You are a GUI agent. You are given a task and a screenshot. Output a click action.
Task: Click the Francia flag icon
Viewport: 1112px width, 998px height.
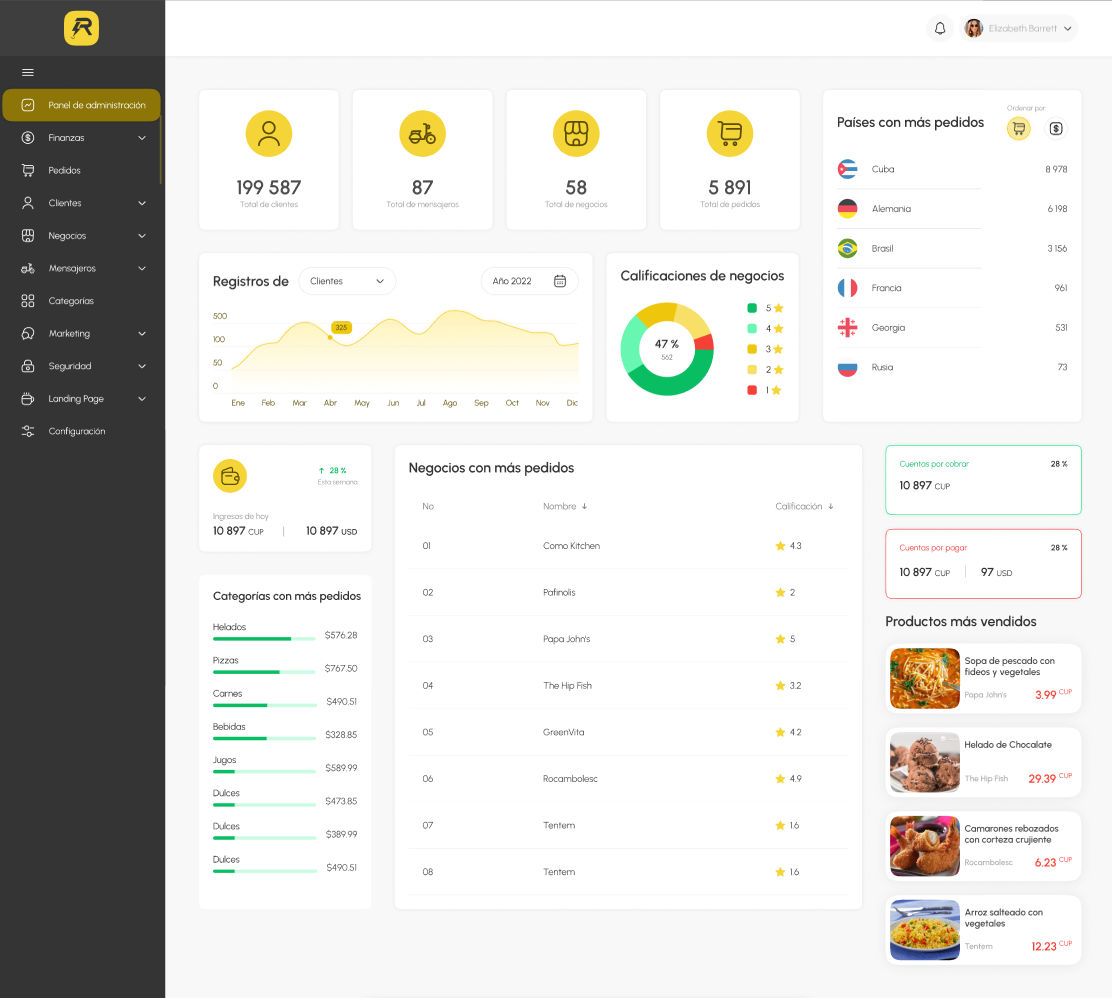tap(847, 288)
